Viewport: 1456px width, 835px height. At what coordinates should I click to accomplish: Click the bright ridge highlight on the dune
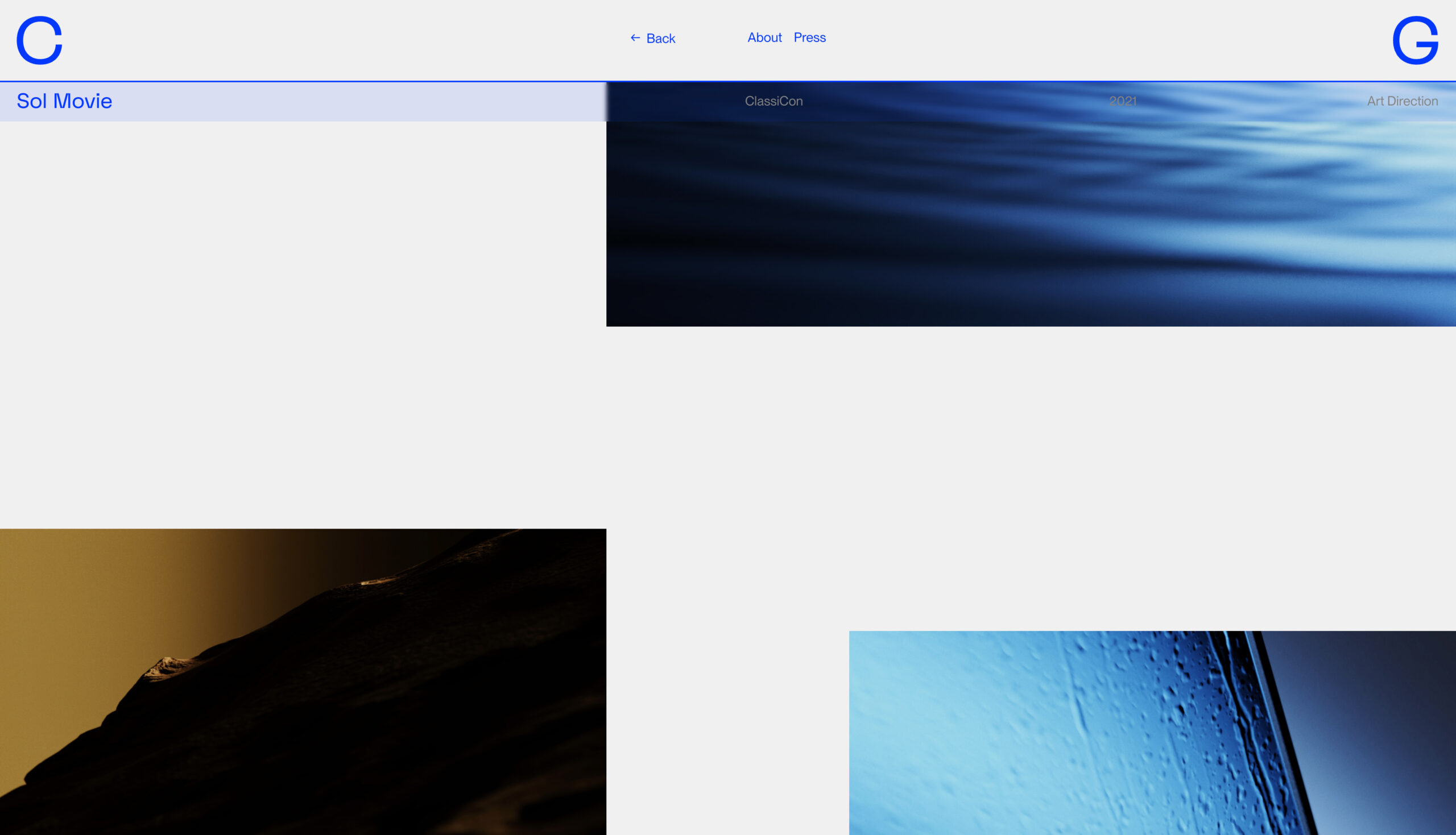[167, 667]
